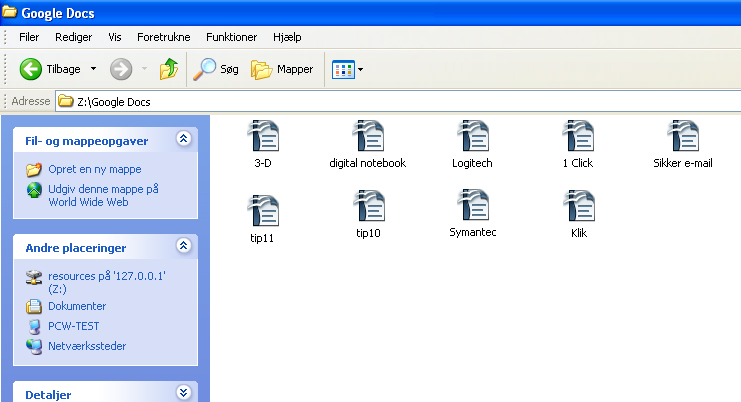Select the Sikker e-mail document icon
The width and height of the screenshot is (741, 402).
click(x=682, y=137)
